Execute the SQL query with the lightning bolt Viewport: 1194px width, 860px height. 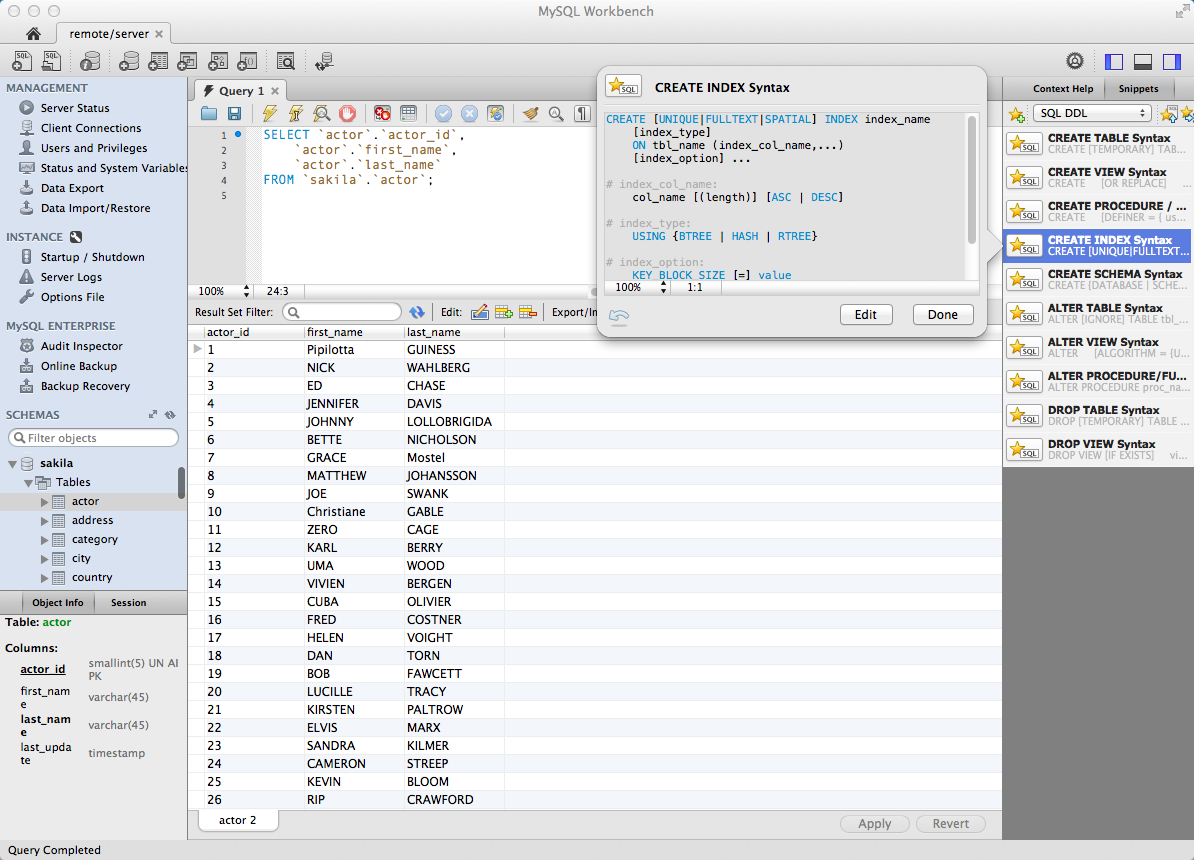[269, 113]
